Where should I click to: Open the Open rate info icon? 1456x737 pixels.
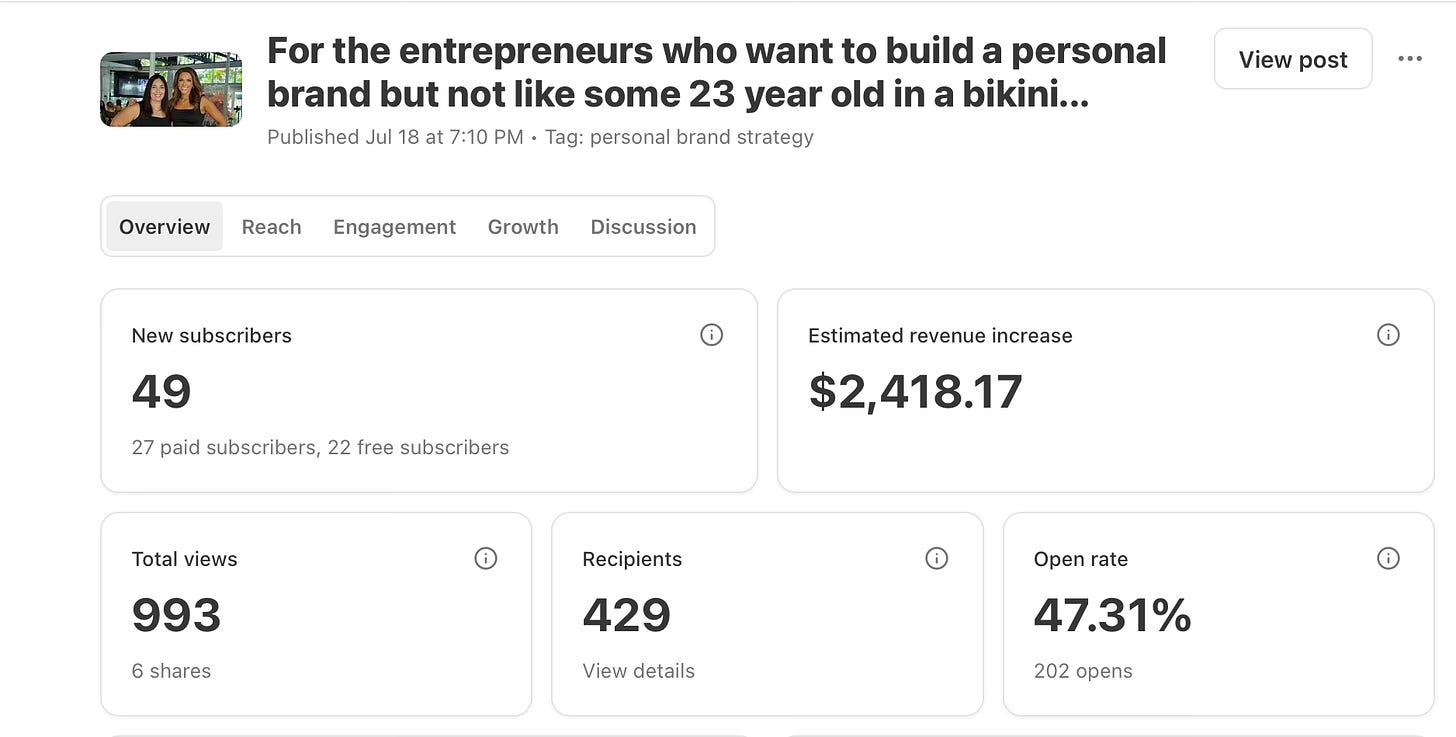(x=1388, y=559)
